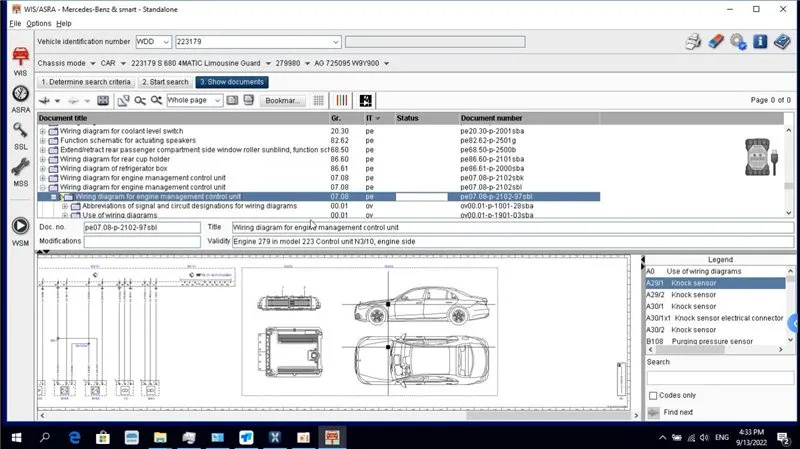Click the Bookmark button
Screen dimensions: 800x449
283,101
